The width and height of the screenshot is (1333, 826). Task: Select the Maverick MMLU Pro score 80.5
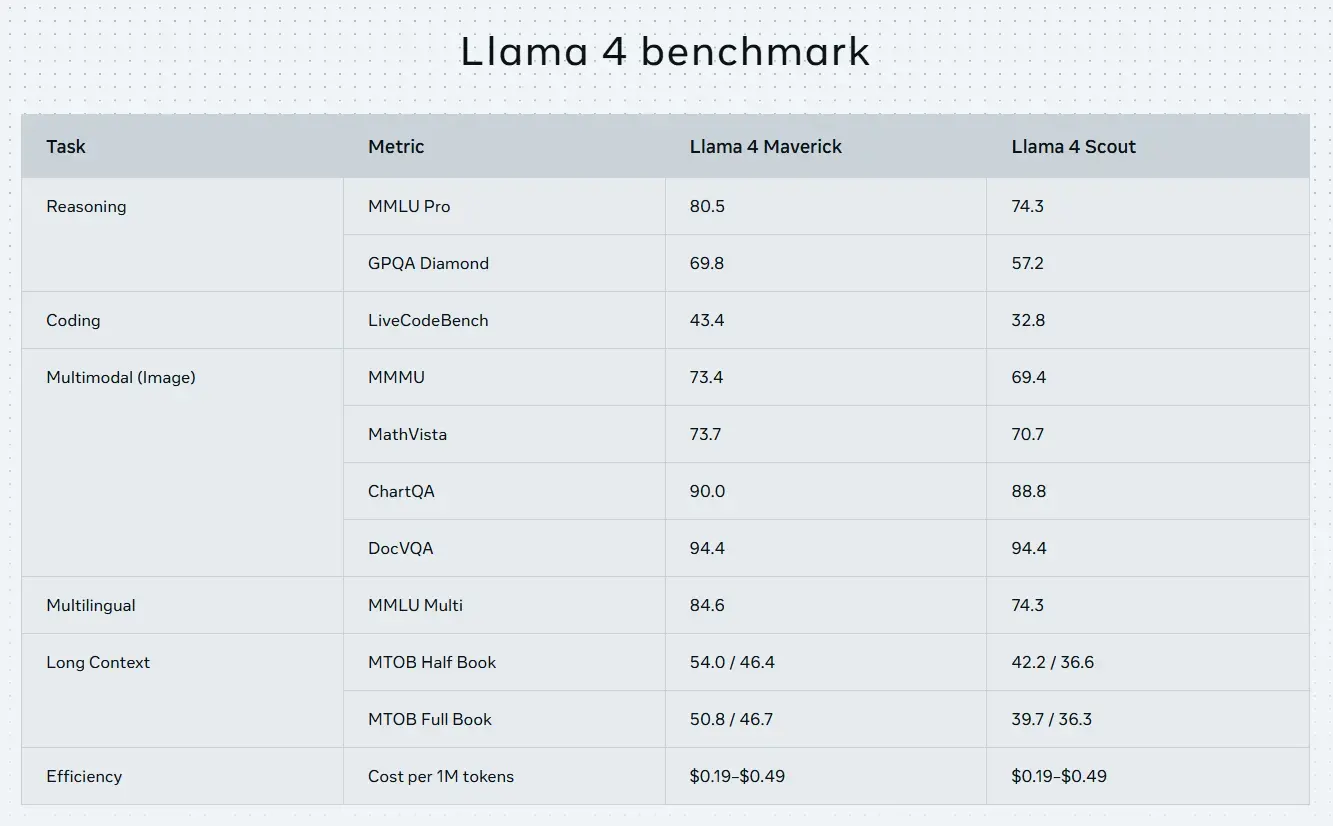[x=708, y=207]
